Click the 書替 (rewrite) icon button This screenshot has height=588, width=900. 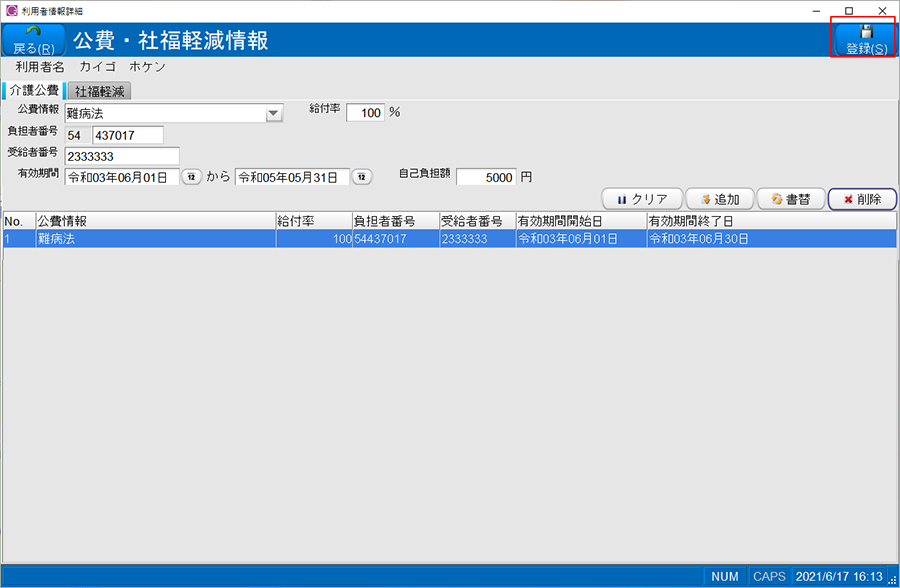(x=790, y=198)
